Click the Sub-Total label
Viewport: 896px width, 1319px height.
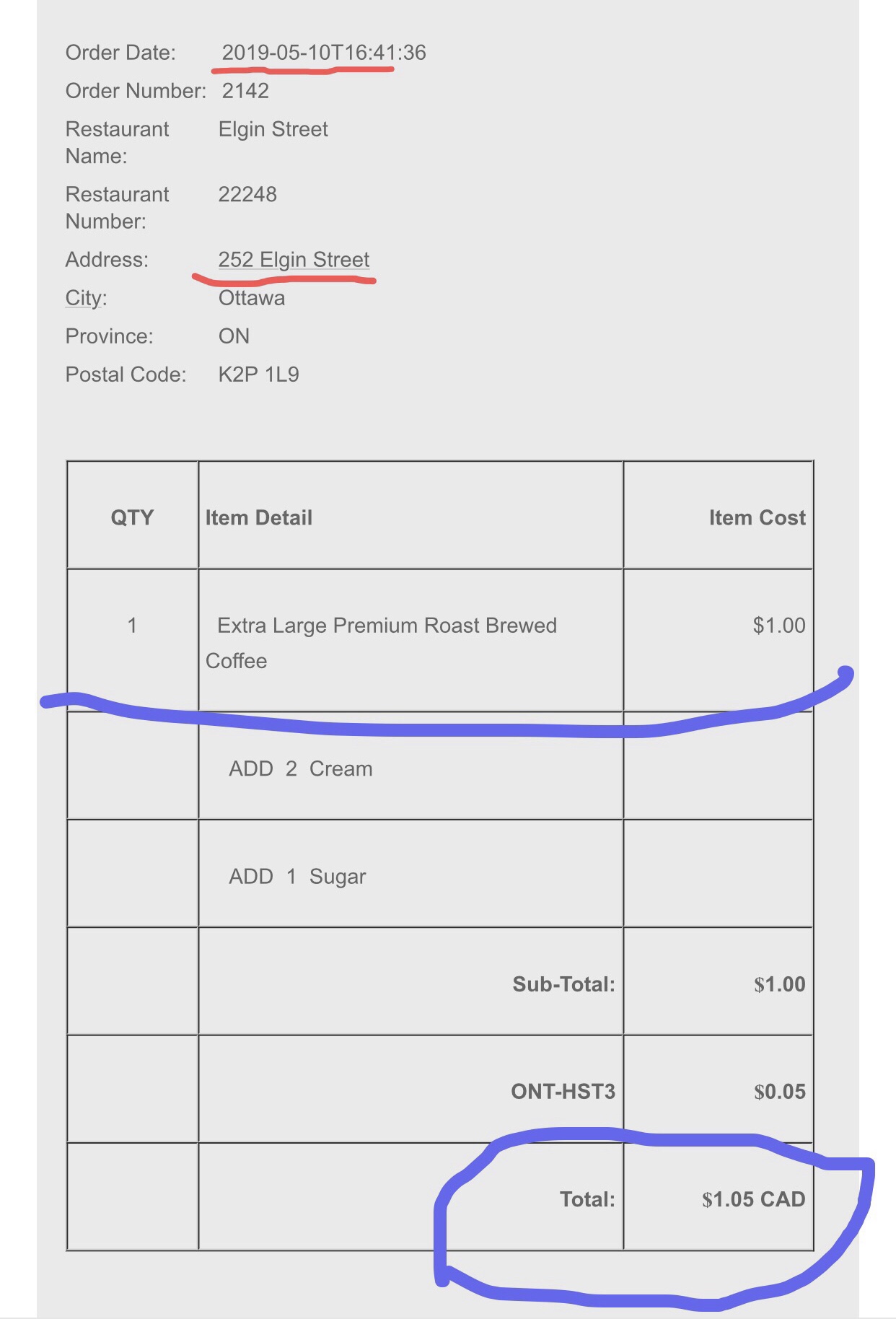pos(563,983)
